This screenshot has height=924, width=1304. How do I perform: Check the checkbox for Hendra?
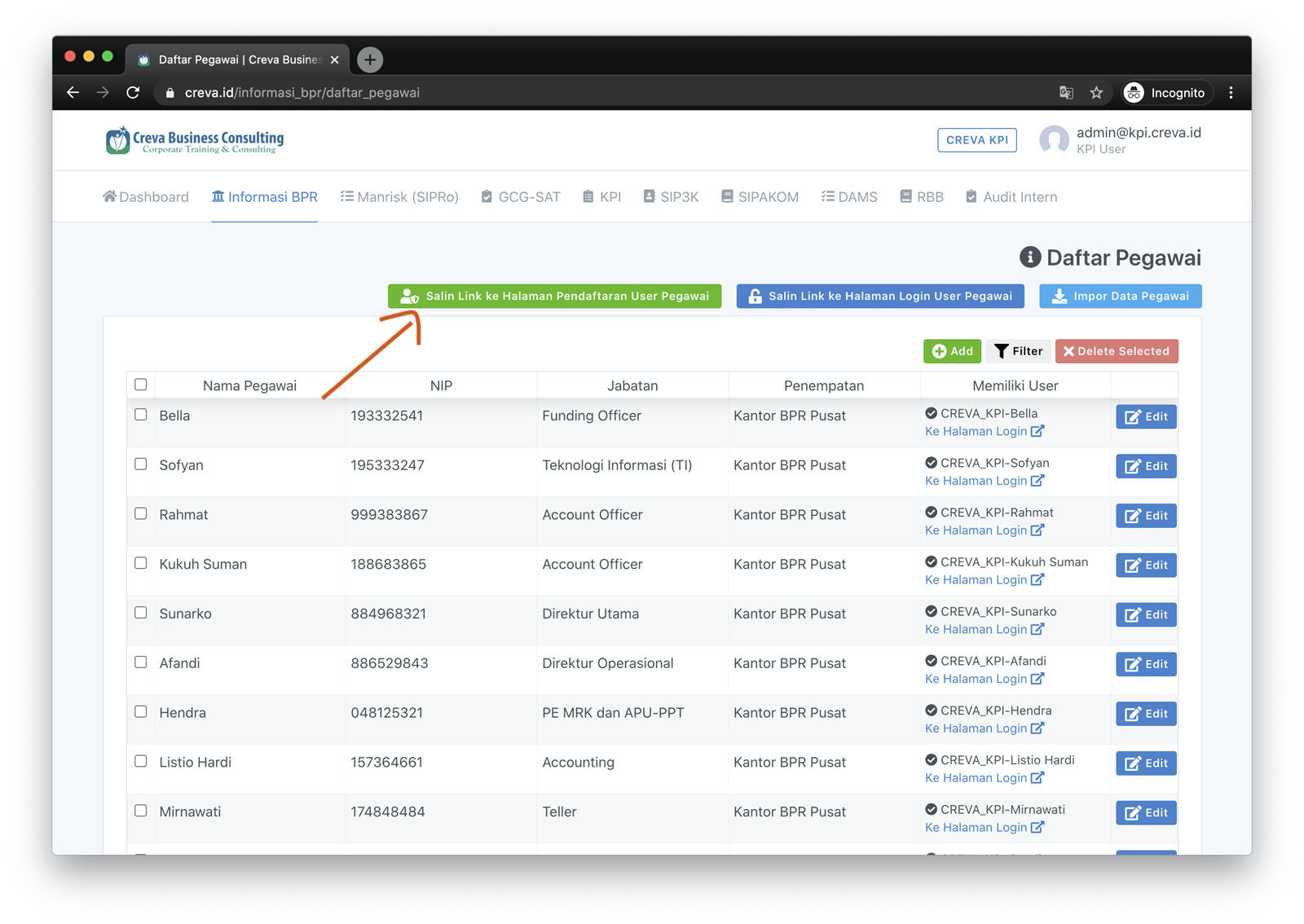click(x=141, y=712)
